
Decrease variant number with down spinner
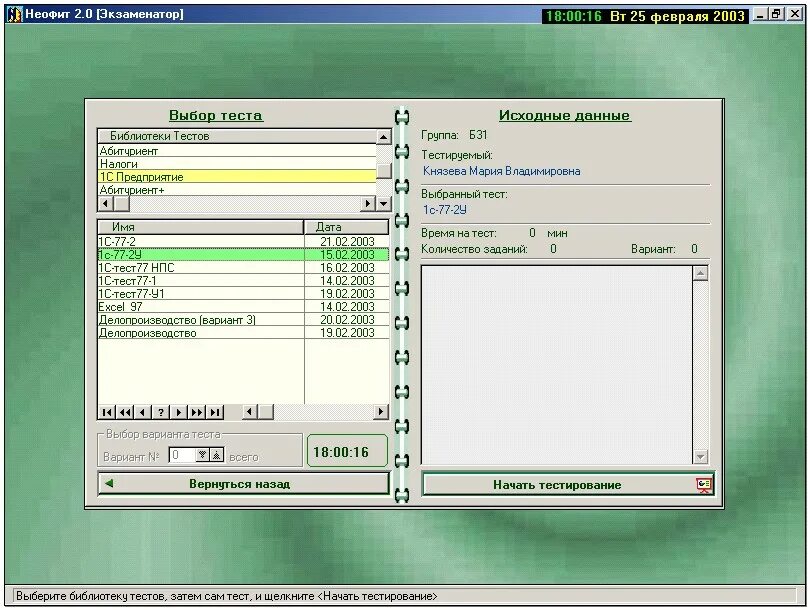click(x=202, y=455)
